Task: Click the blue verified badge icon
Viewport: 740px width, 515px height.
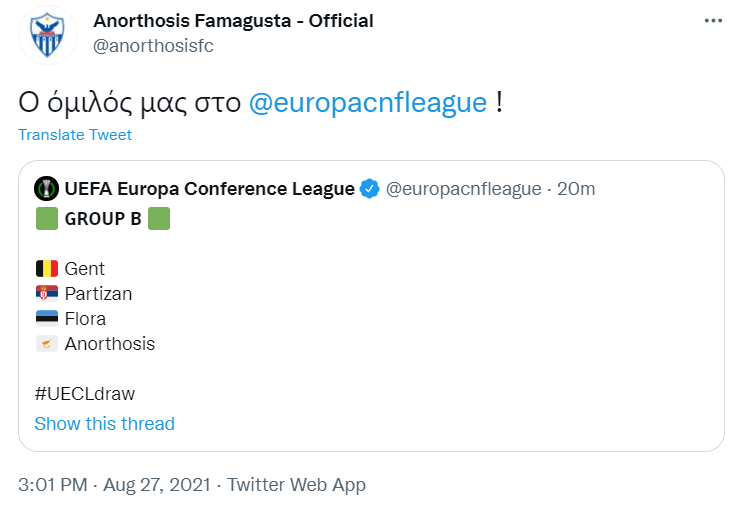Action: tap(370, 189)
